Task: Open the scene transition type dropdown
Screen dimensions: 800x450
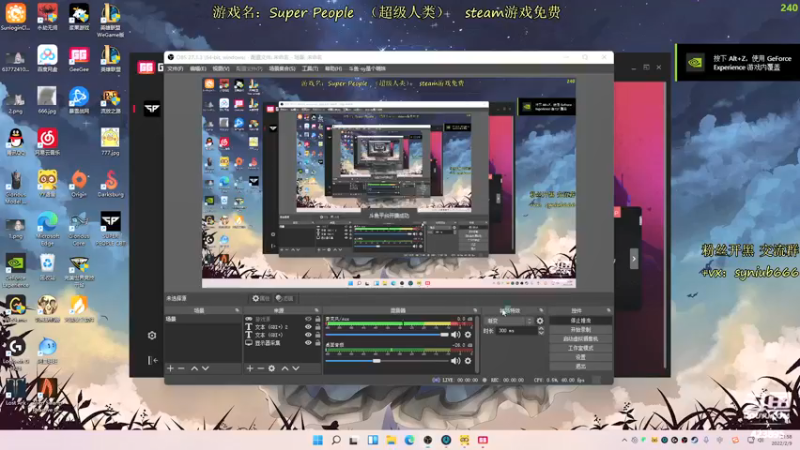Action: coord(509,321)
